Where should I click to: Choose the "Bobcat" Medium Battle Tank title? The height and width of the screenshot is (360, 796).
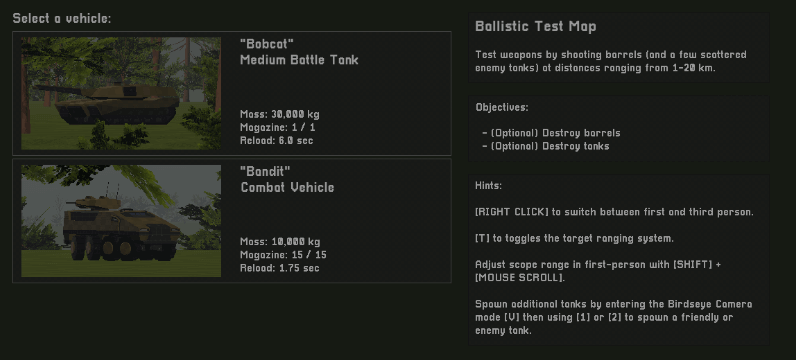click(x=300, y=52)
